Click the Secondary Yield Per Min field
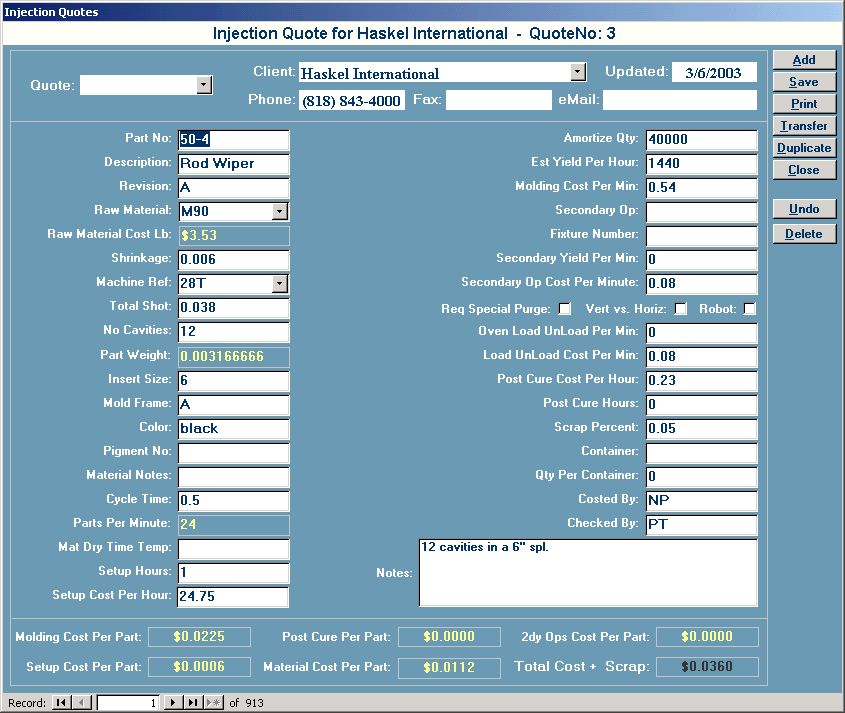845x713 pixels. 702,259
